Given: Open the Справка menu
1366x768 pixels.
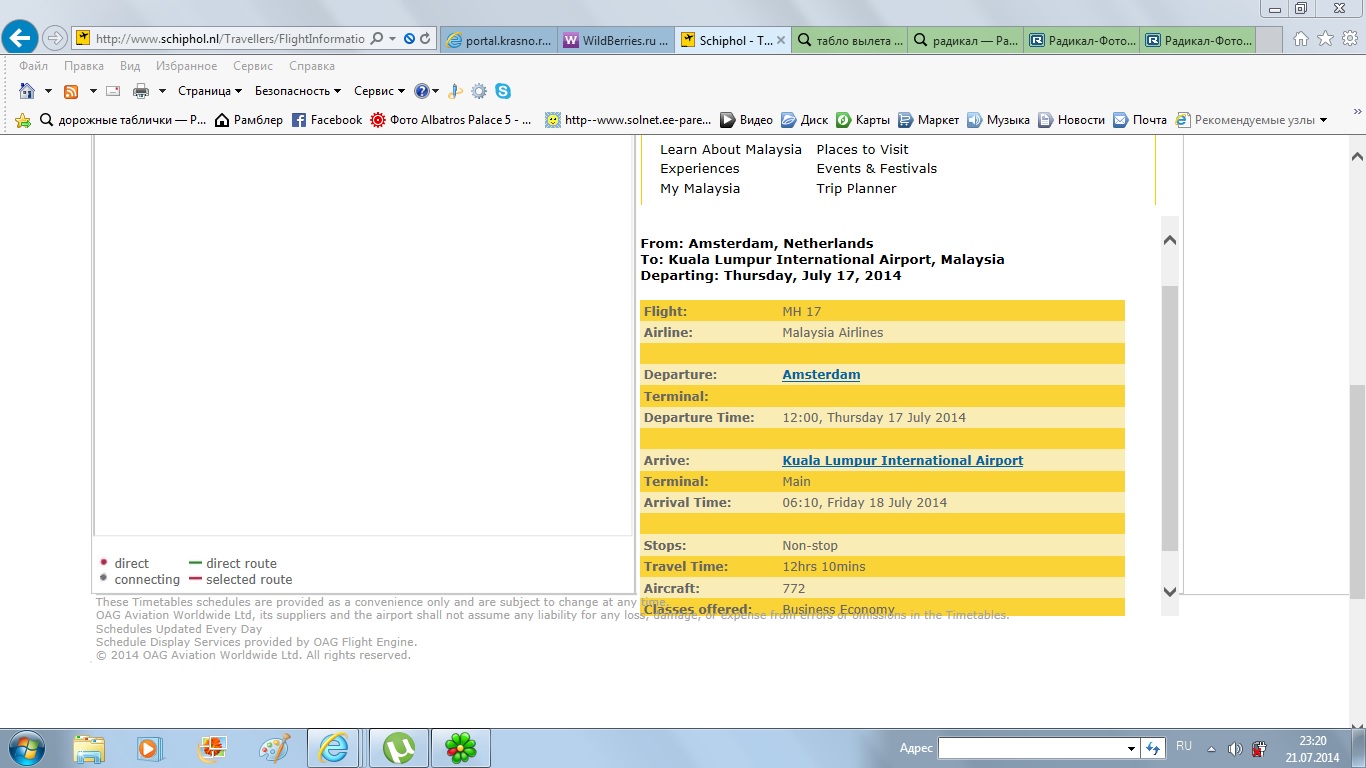Looking at the screenshot, I should tap(312, 66).
